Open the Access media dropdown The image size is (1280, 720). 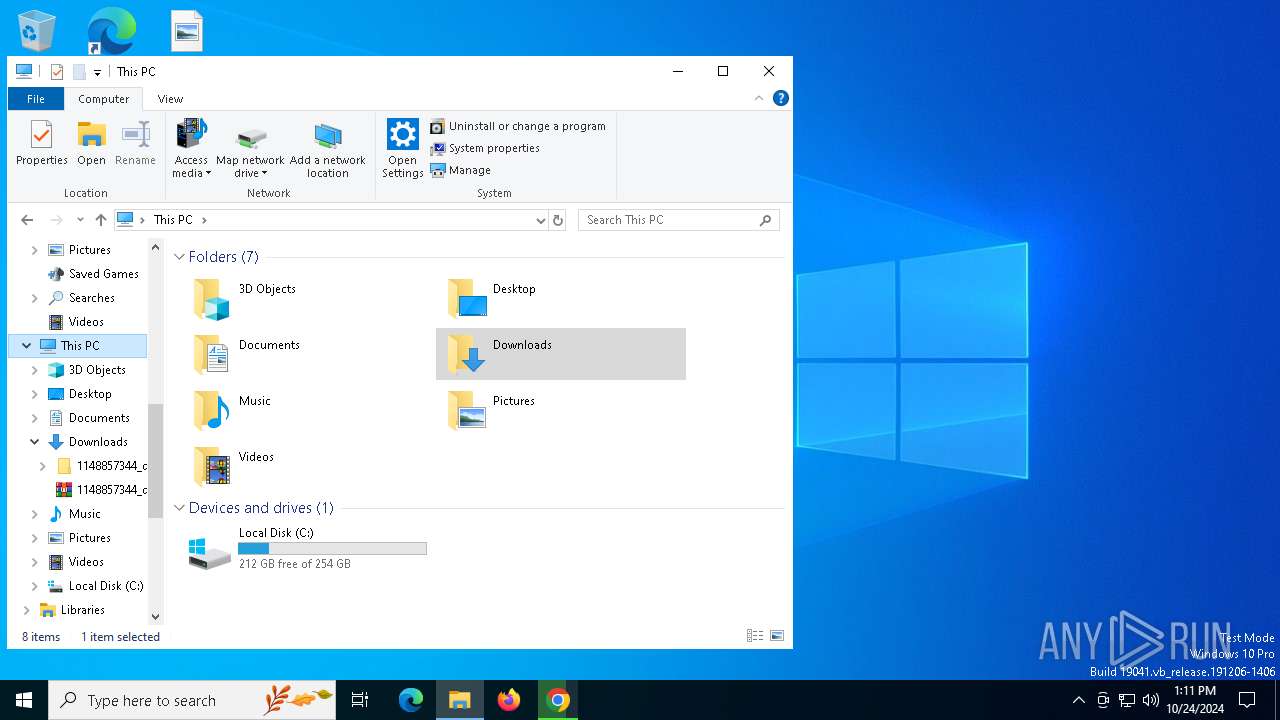click(x=191, y=149)
